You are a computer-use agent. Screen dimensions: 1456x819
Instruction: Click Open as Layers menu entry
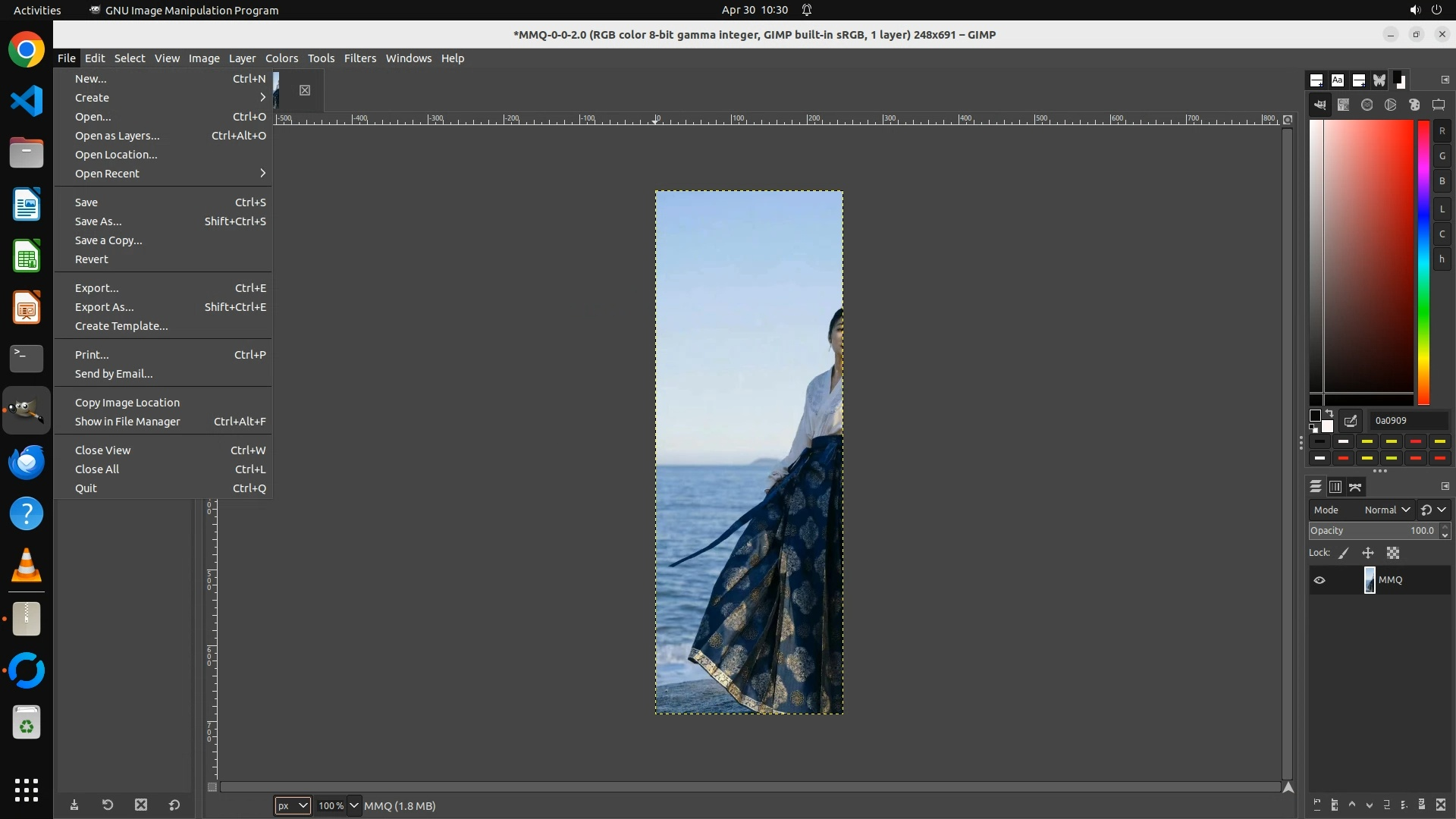point(117,136)
